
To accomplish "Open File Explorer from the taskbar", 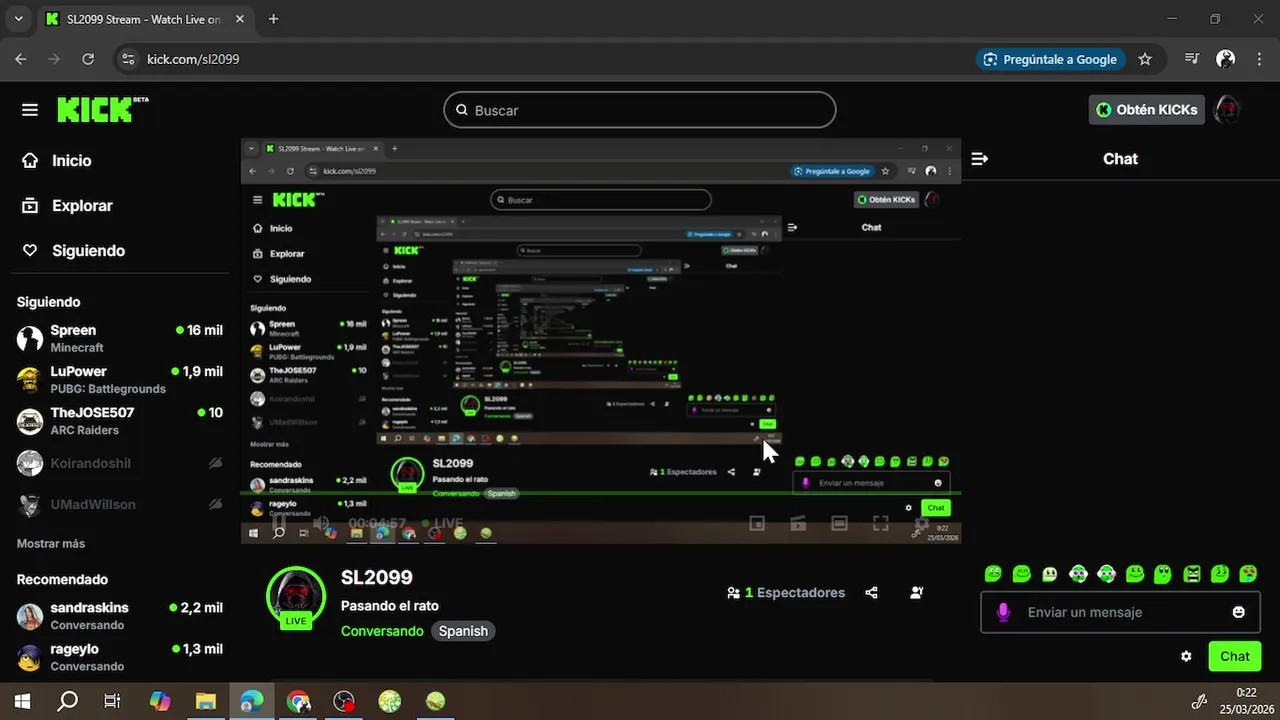I will click(x=205, y=701).
